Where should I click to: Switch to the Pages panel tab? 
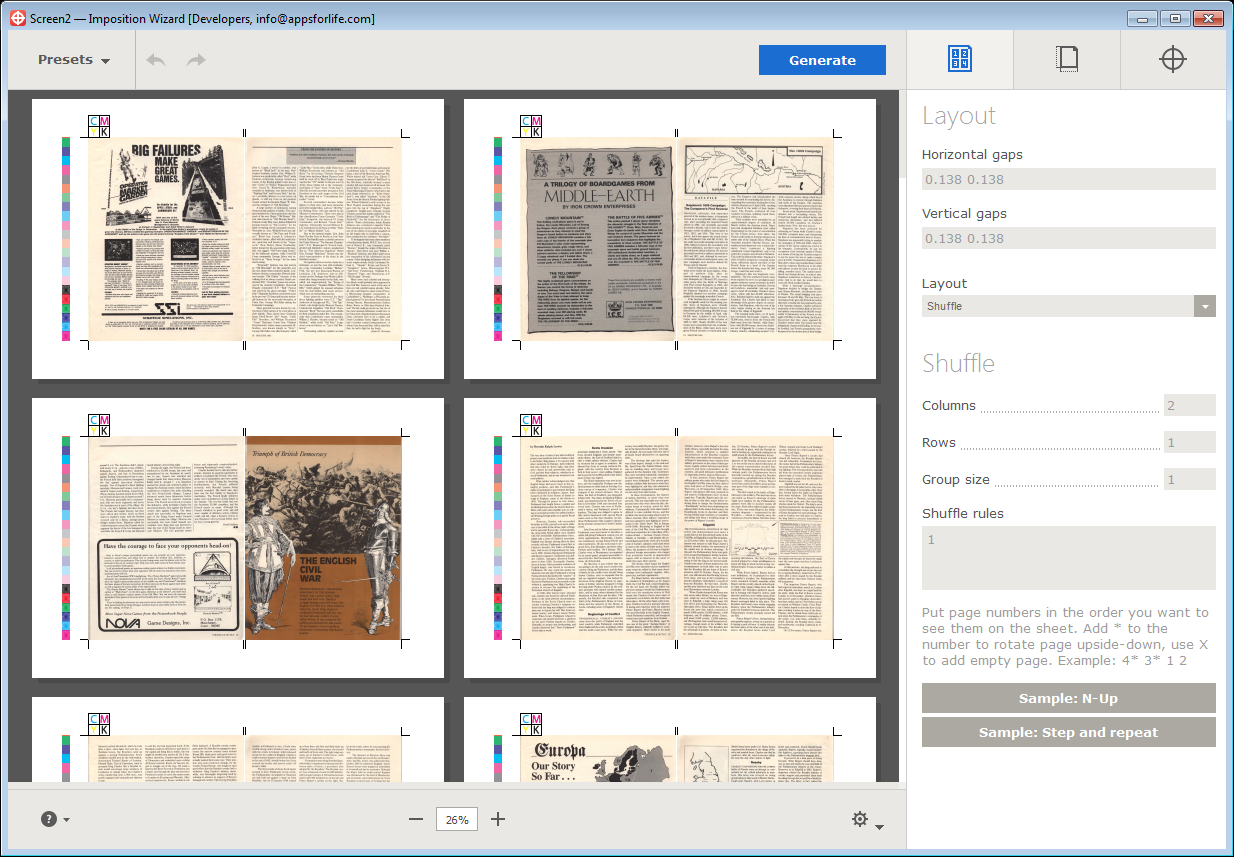coord(1067,58)
